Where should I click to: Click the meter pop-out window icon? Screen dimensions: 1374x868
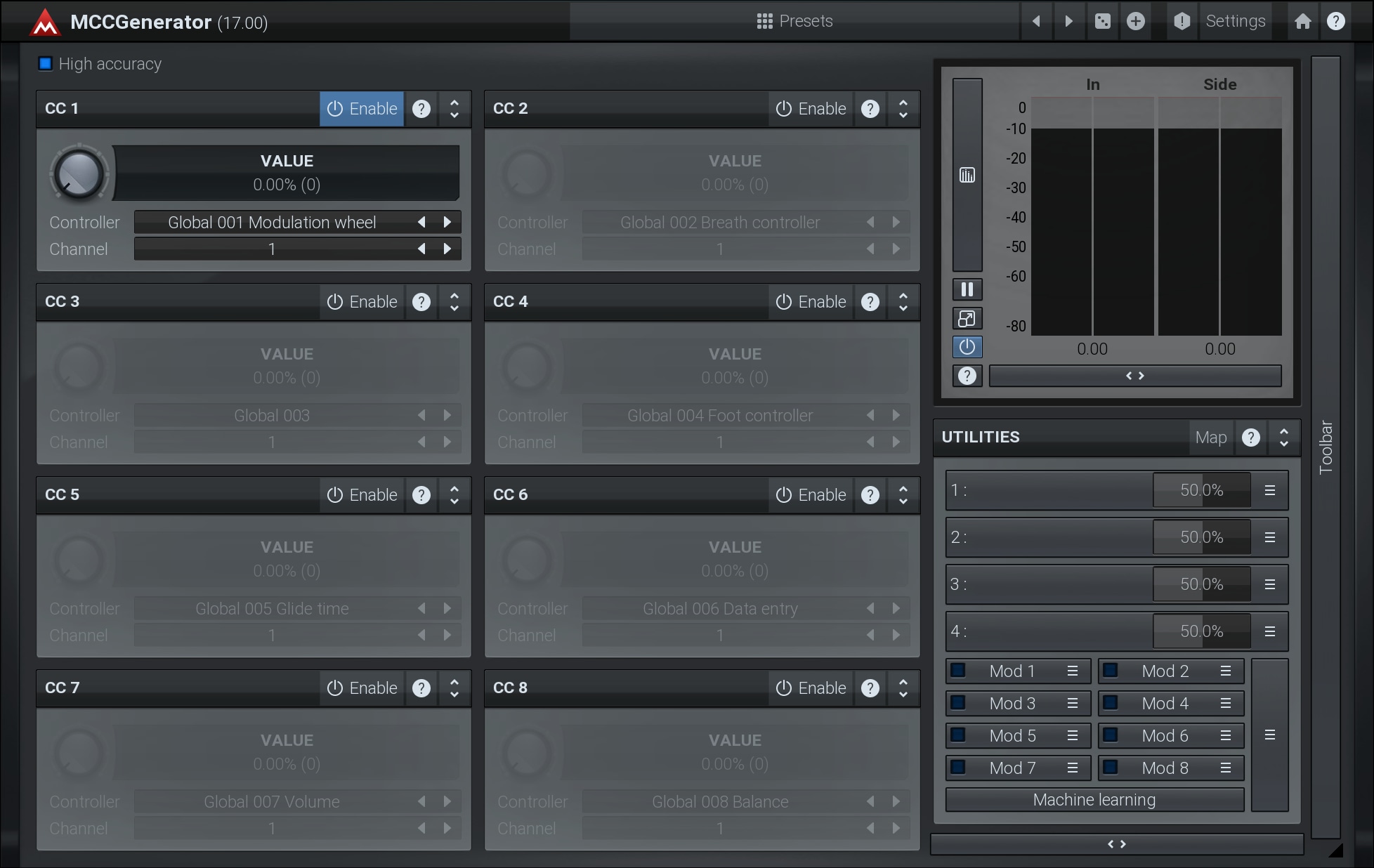tap(967, 318)
